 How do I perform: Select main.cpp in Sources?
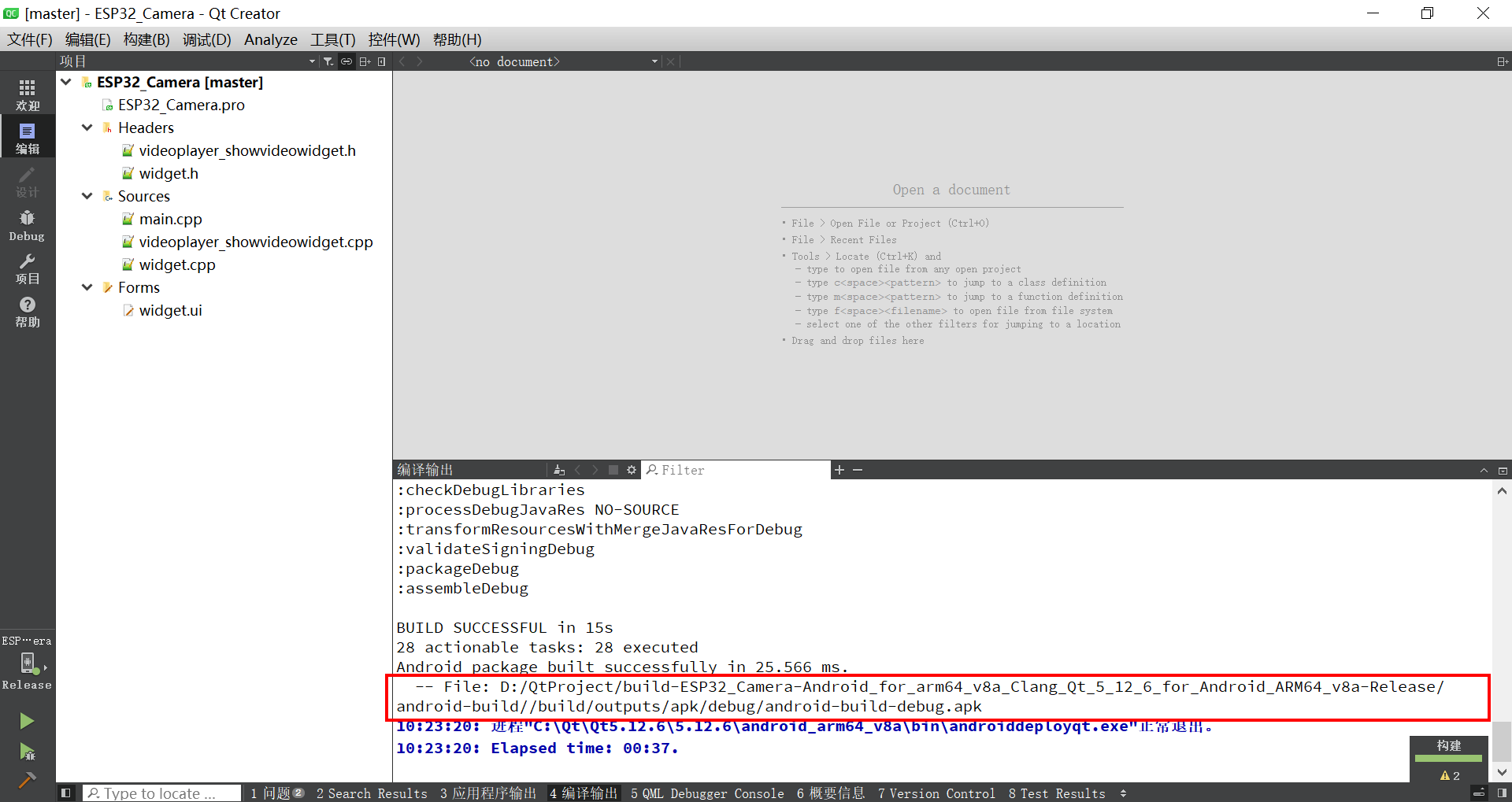pyautogui.click(x=171, y=219)
